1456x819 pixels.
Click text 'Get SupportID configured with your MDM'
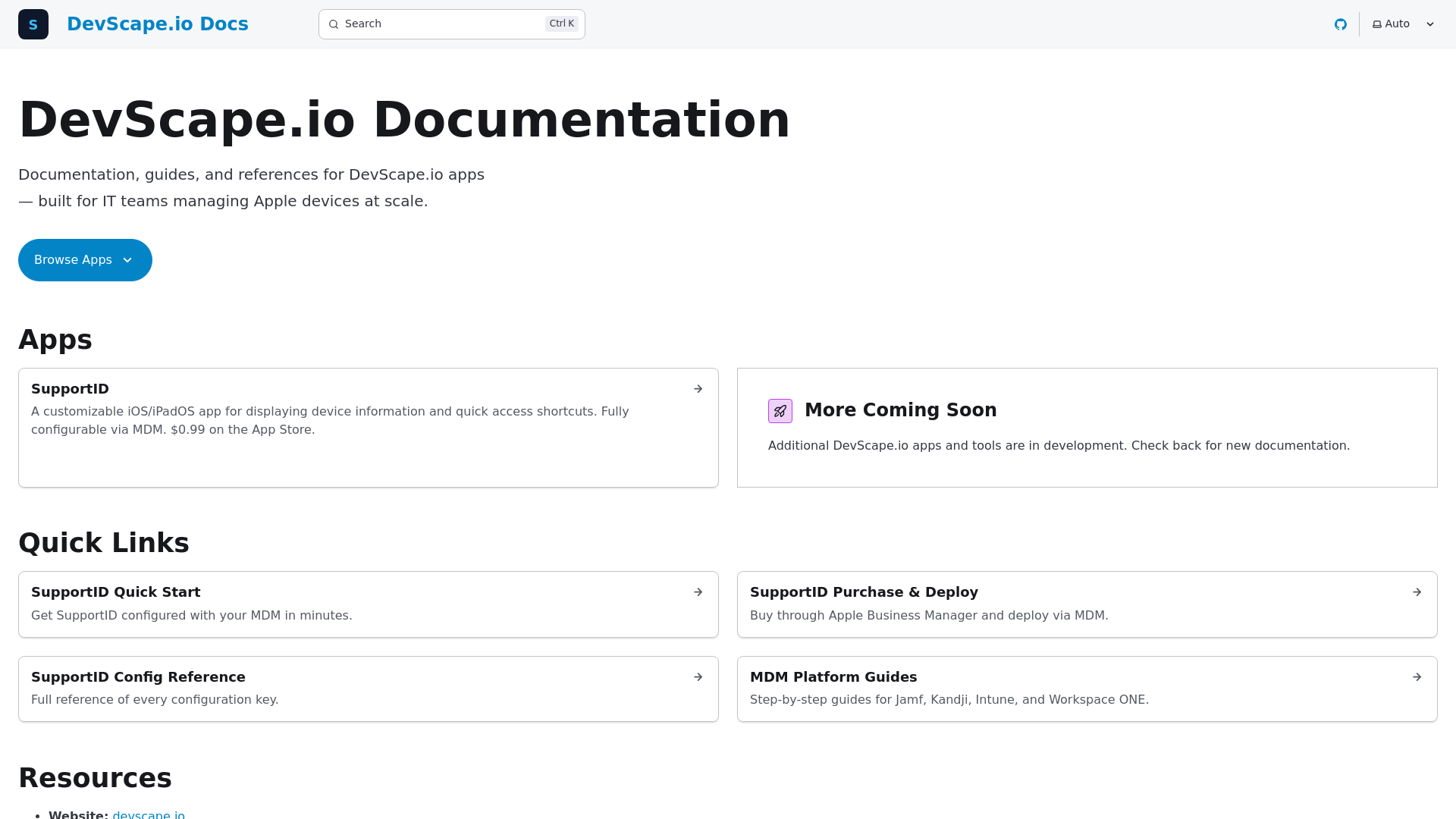tap(156, 616)
